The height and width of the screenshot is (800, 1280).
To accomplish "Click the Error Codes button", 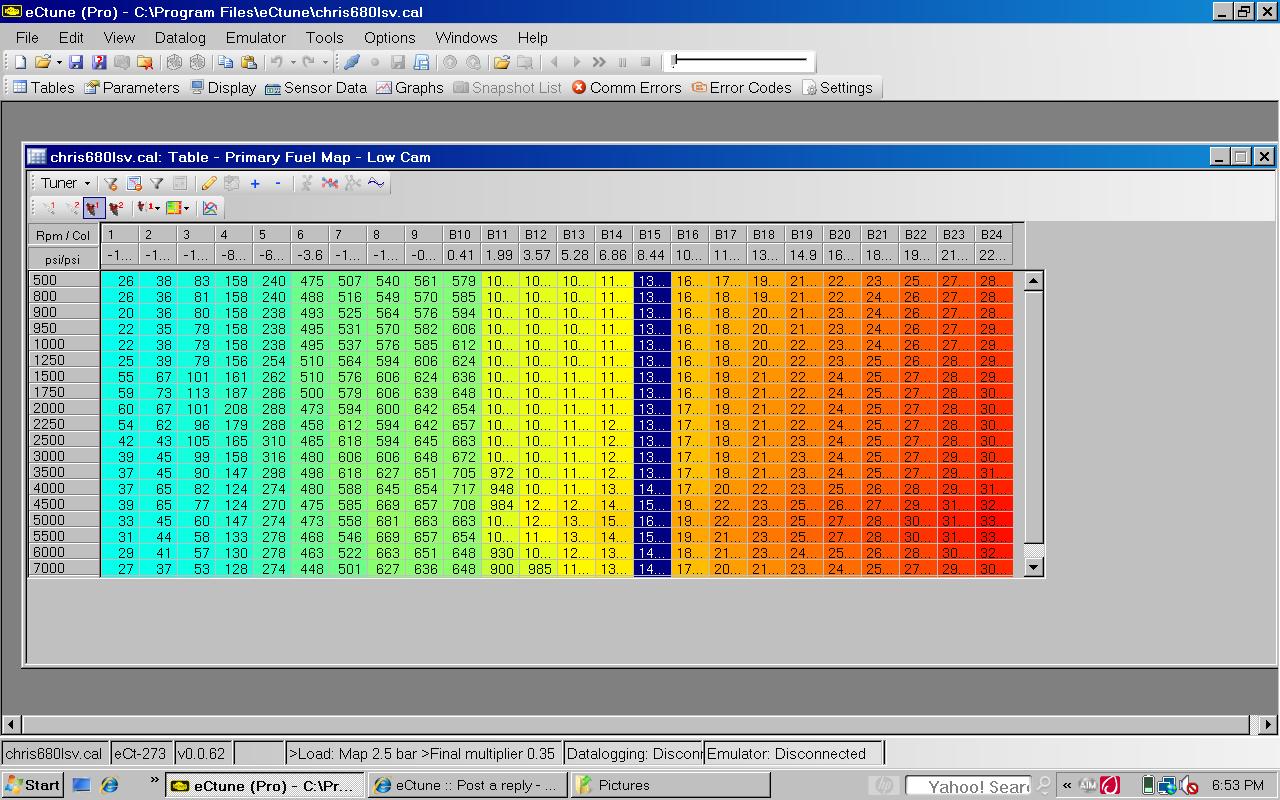I will point(742,87).
